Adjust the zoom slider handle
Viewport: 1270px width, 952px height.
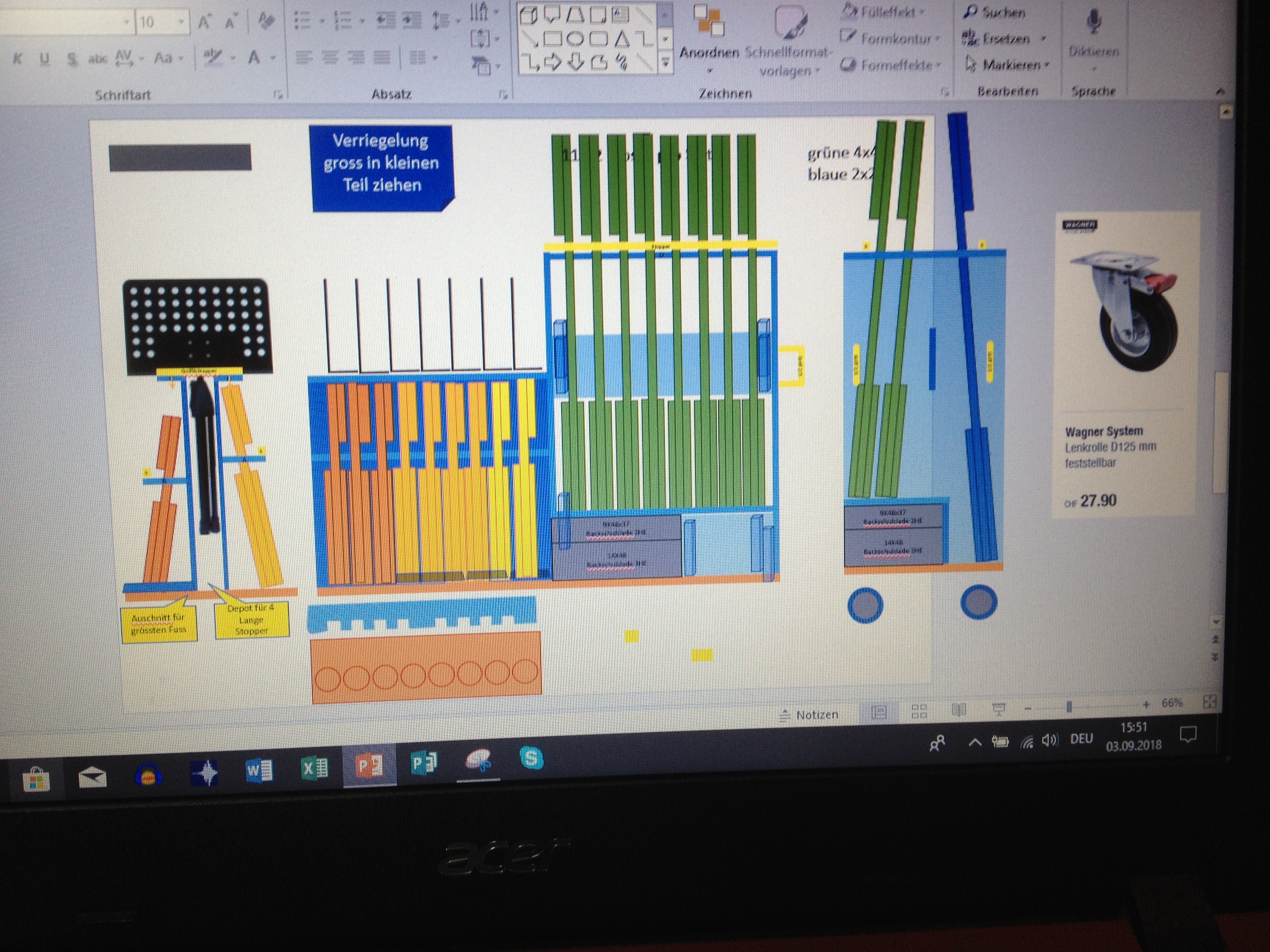point(1069,707)
